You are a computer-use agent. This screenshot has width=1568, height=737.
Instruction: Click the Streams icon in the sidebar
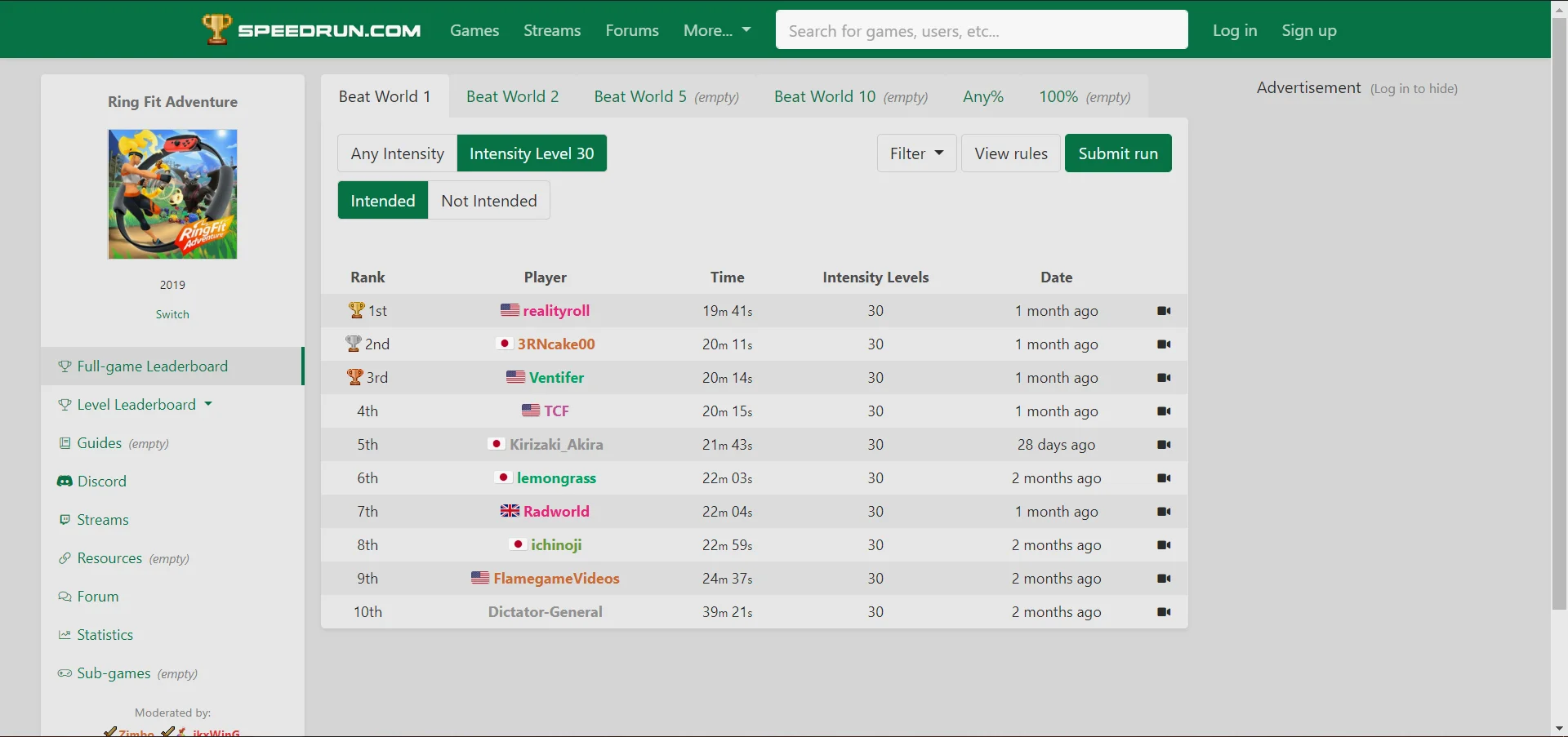coord(65,520)
